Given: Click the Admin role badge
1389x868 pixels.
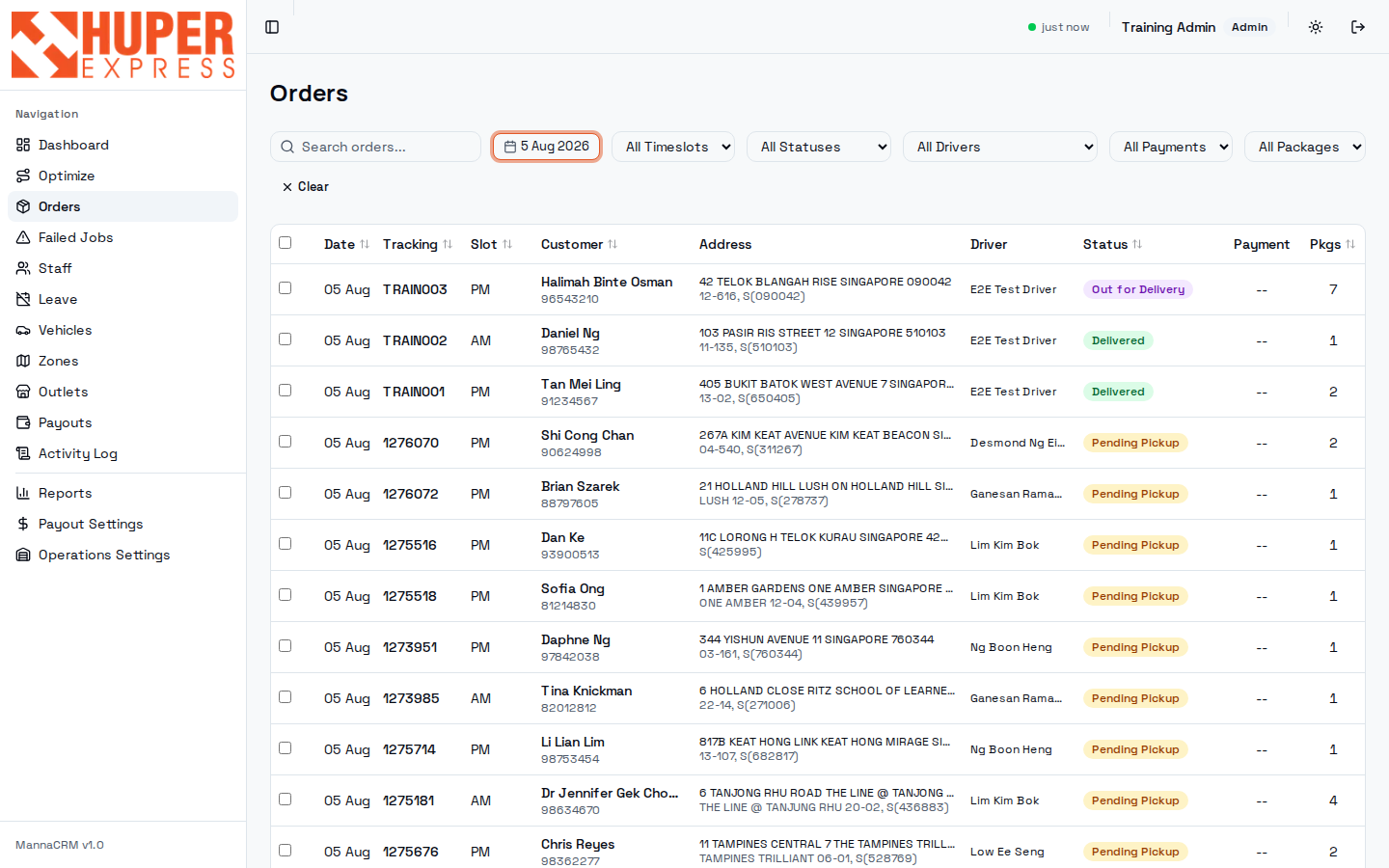Looking at the screenshot, I should [1249, 27].
